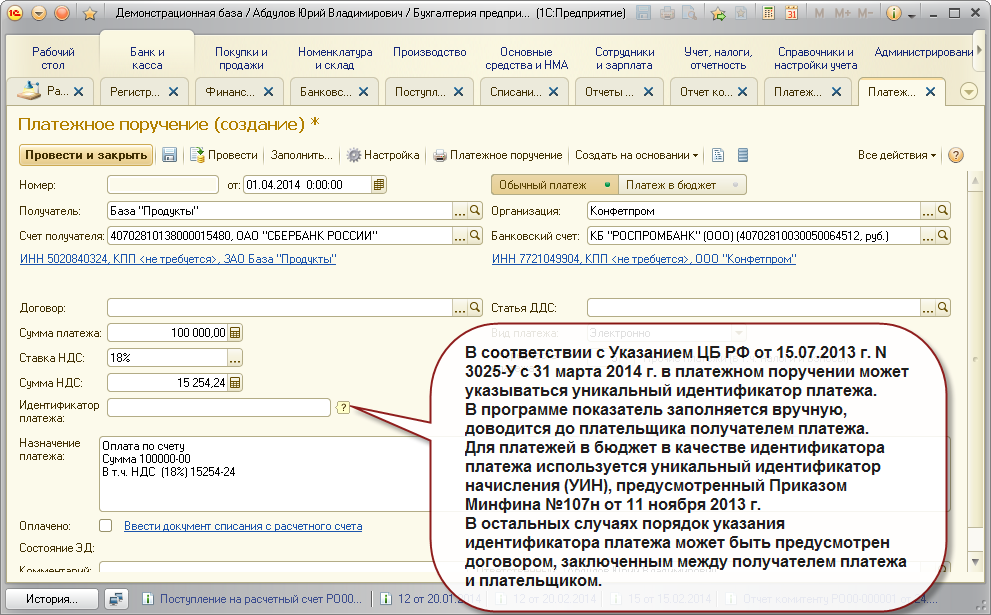Open the help question mark button

click(956, 155)
